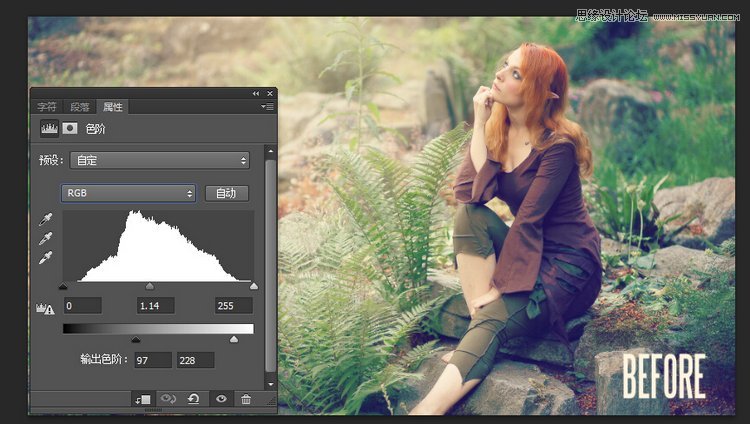Reset adjustment to defaults icon

click(194, 399)
